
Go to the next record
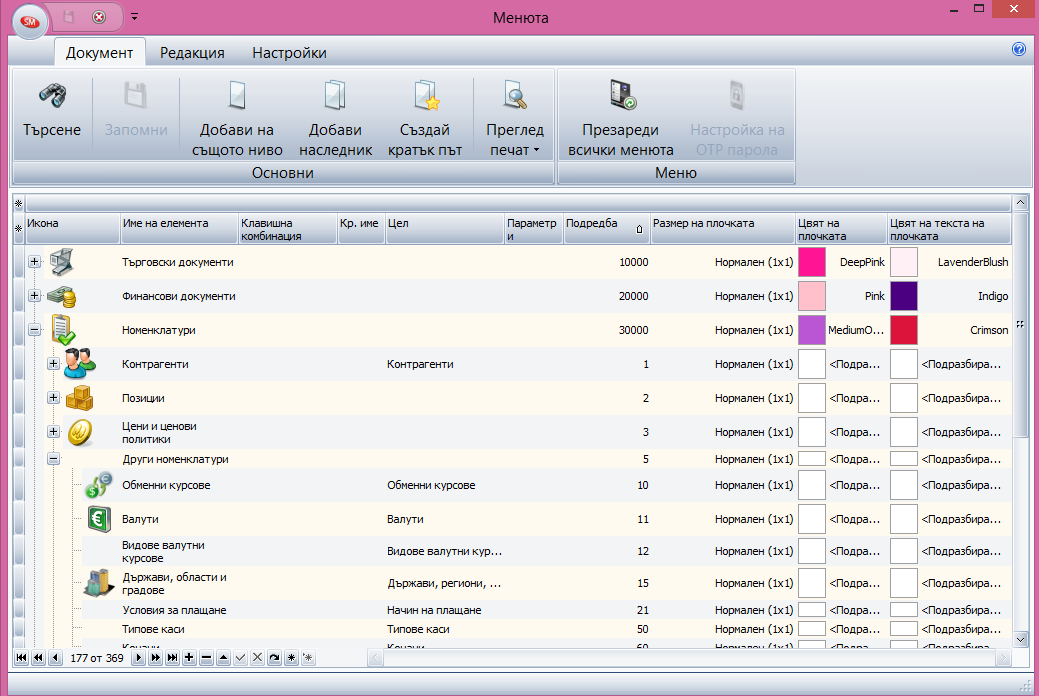[x=138, y=658]
